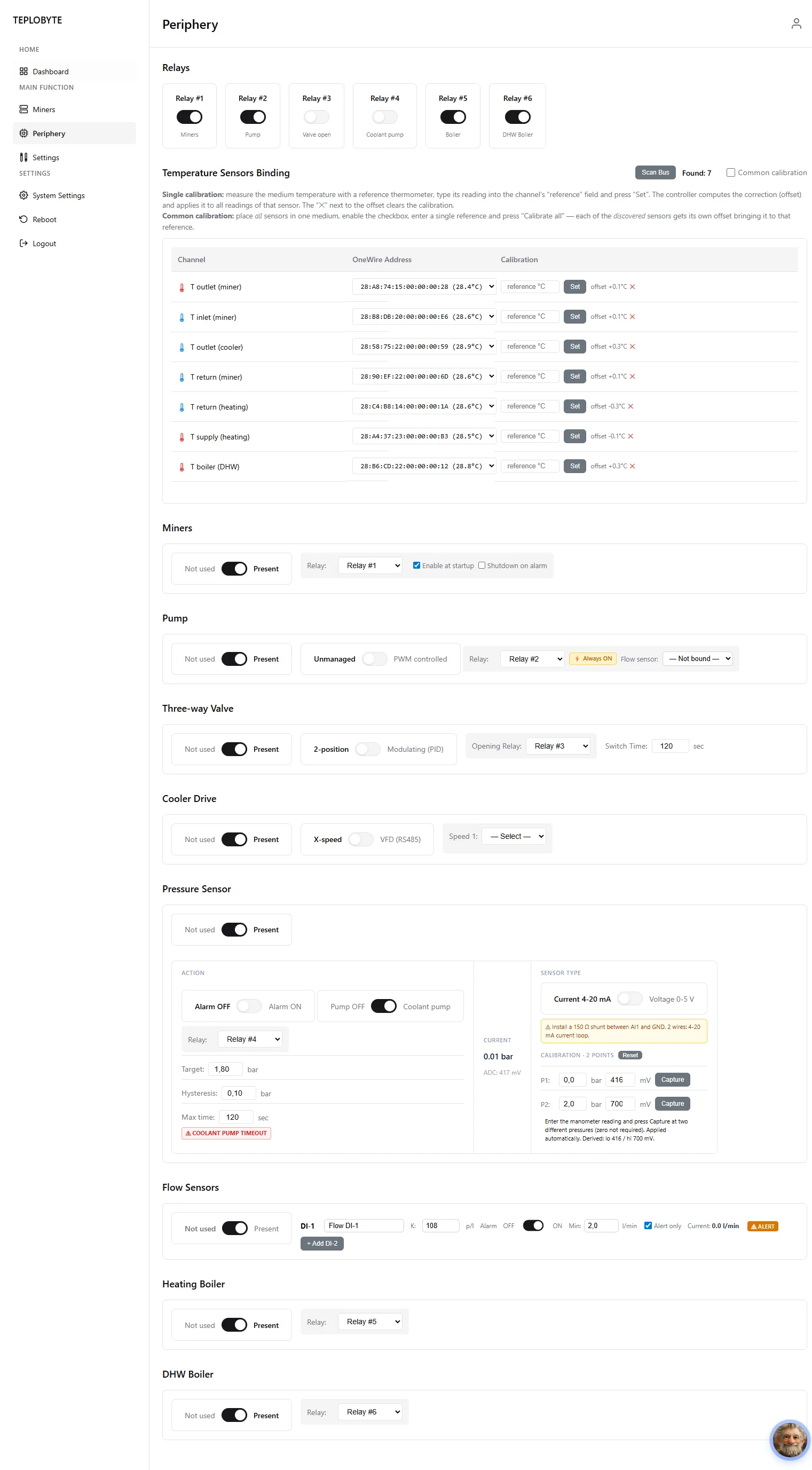
Task: Open the assistant avatar chat bubble
Action: click(x=790, y=1440)
